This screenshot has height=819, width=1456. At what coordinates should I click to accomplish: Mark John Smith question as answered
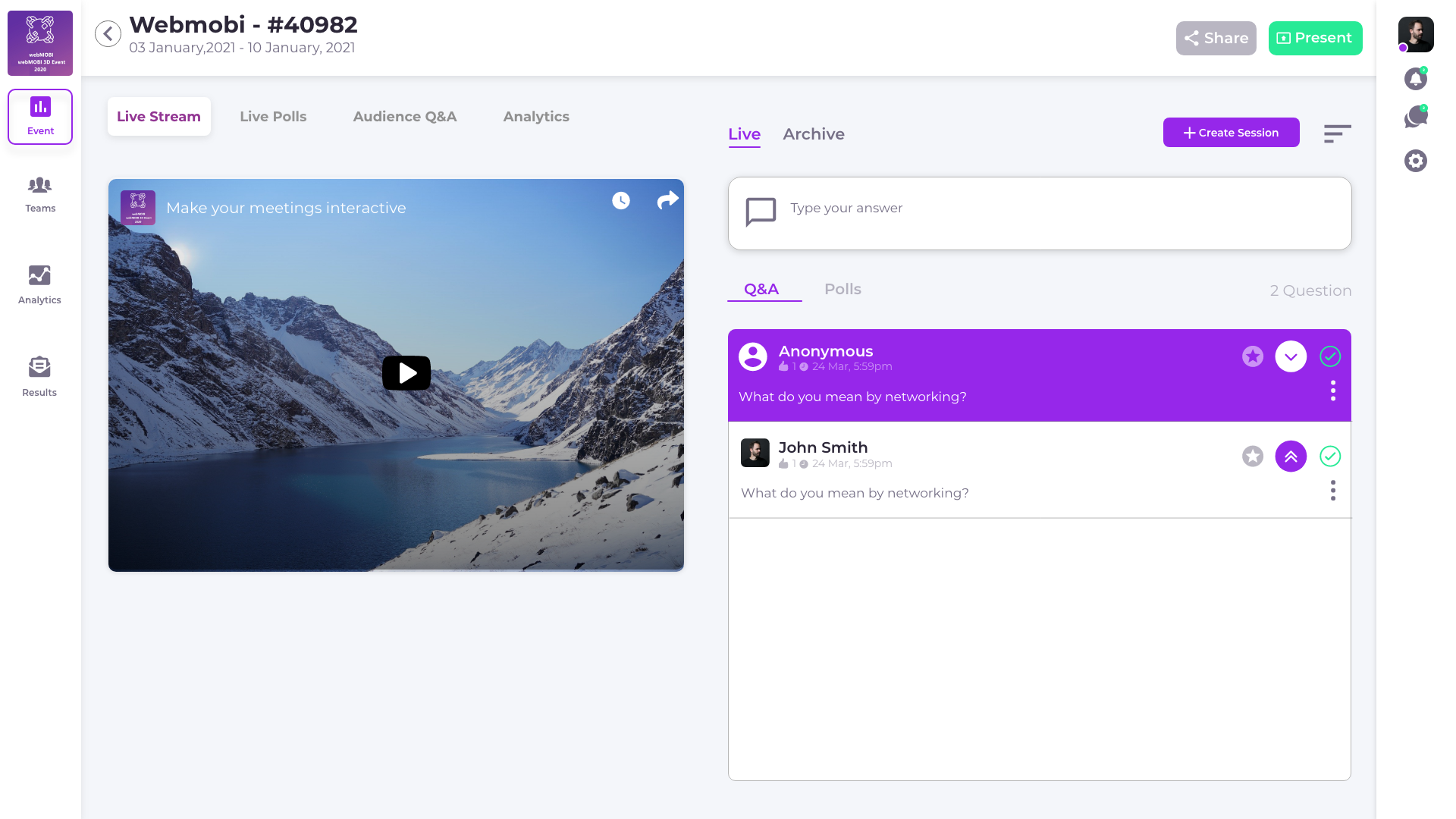tap(1330, 457)
